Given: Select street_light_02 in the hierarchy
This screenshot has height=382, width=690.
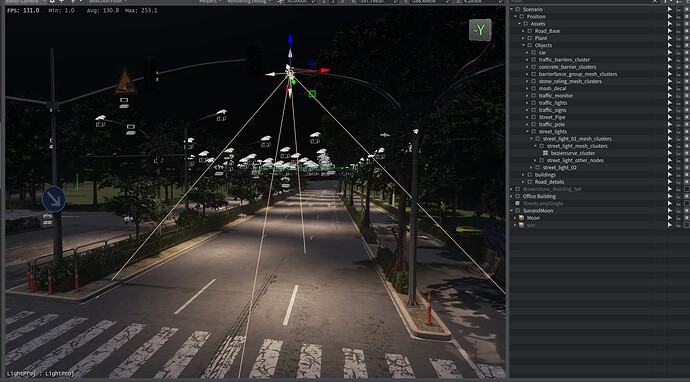Looking at the screenshot, I should point(559,168).
